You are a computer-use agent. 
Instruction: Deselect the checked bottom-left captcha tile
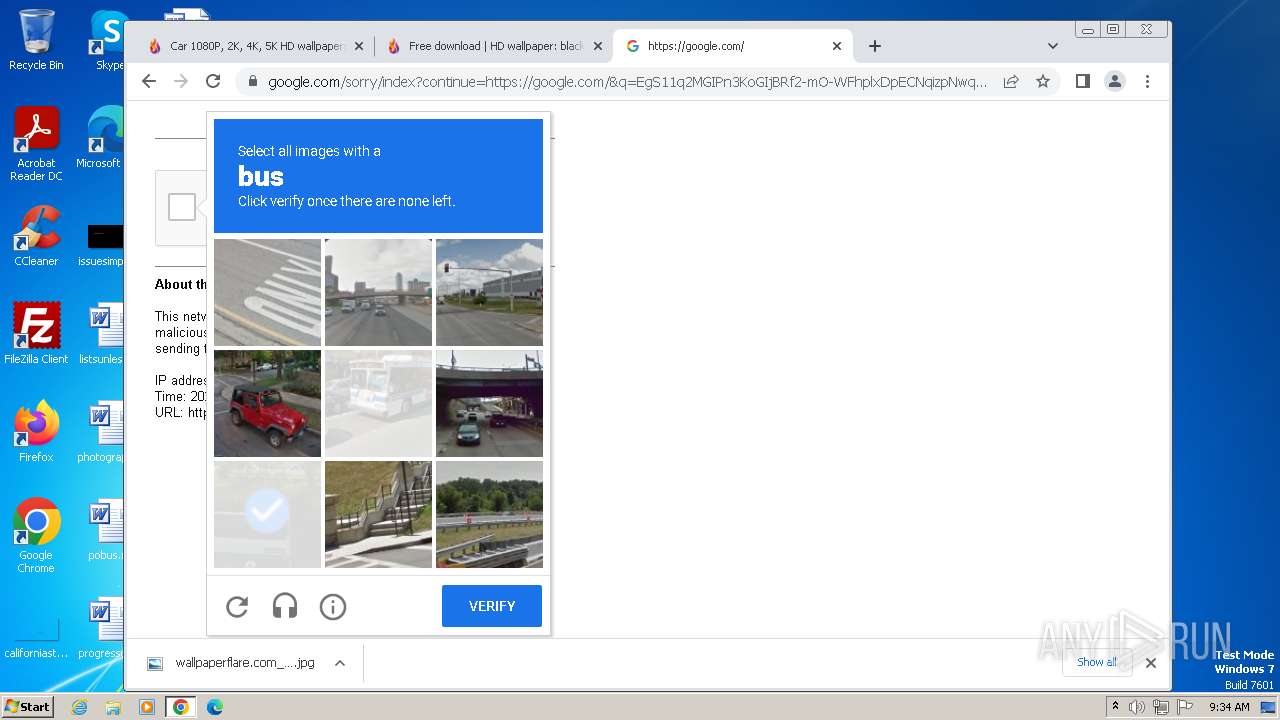pos(267,514)
